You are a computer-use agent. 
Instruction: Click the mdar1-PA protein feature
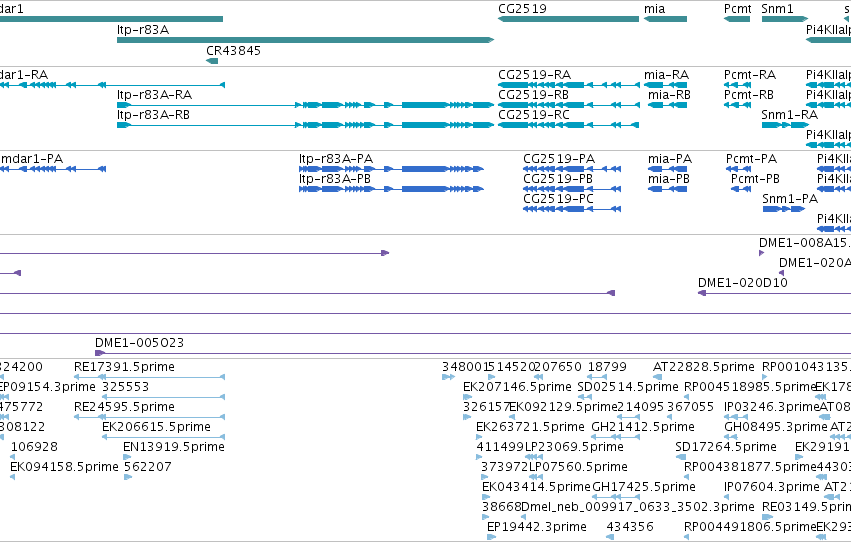point(53,169)
